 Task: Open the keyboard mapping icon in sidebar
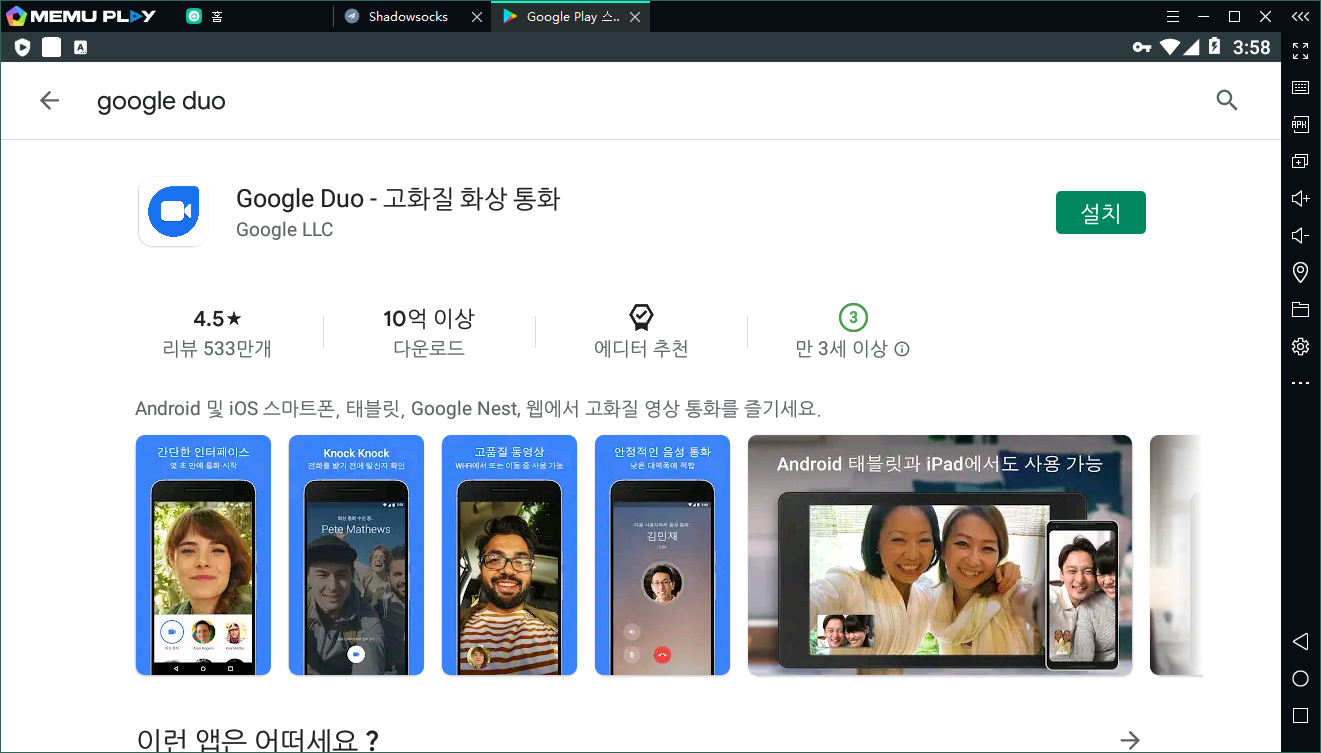coord(1300,88)
